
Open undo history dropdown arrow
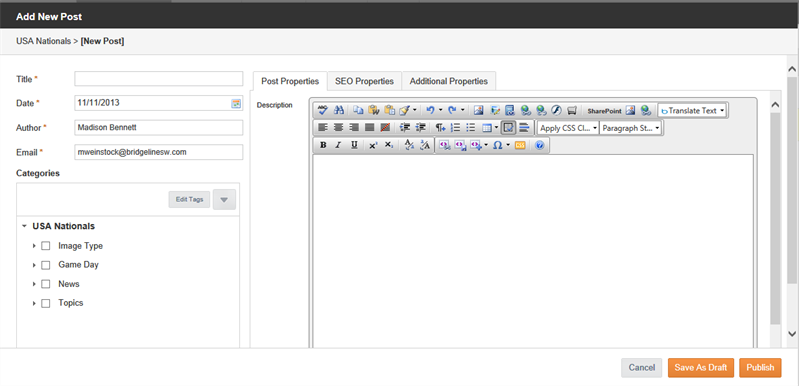[440, 110]
